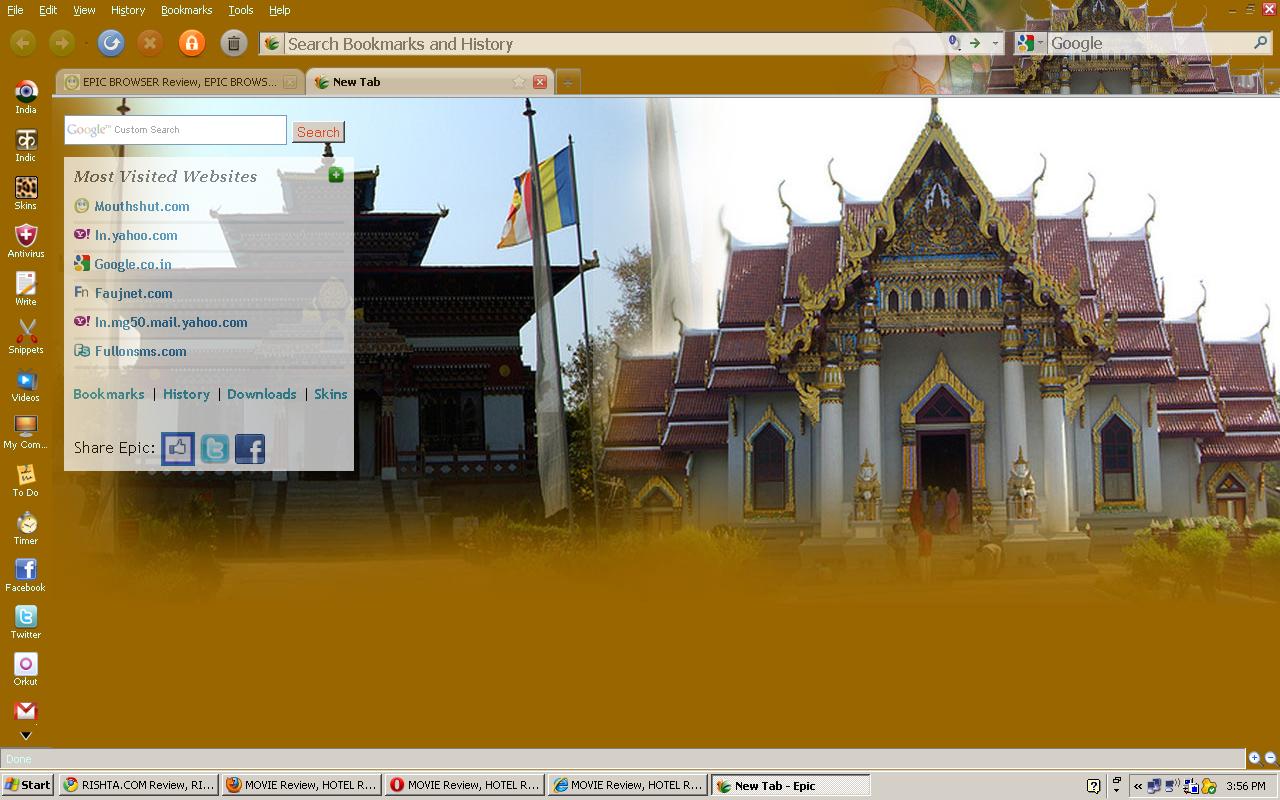Toggle the orange private browsing lock button
1280x800 pixels.
tap(191, 43)
